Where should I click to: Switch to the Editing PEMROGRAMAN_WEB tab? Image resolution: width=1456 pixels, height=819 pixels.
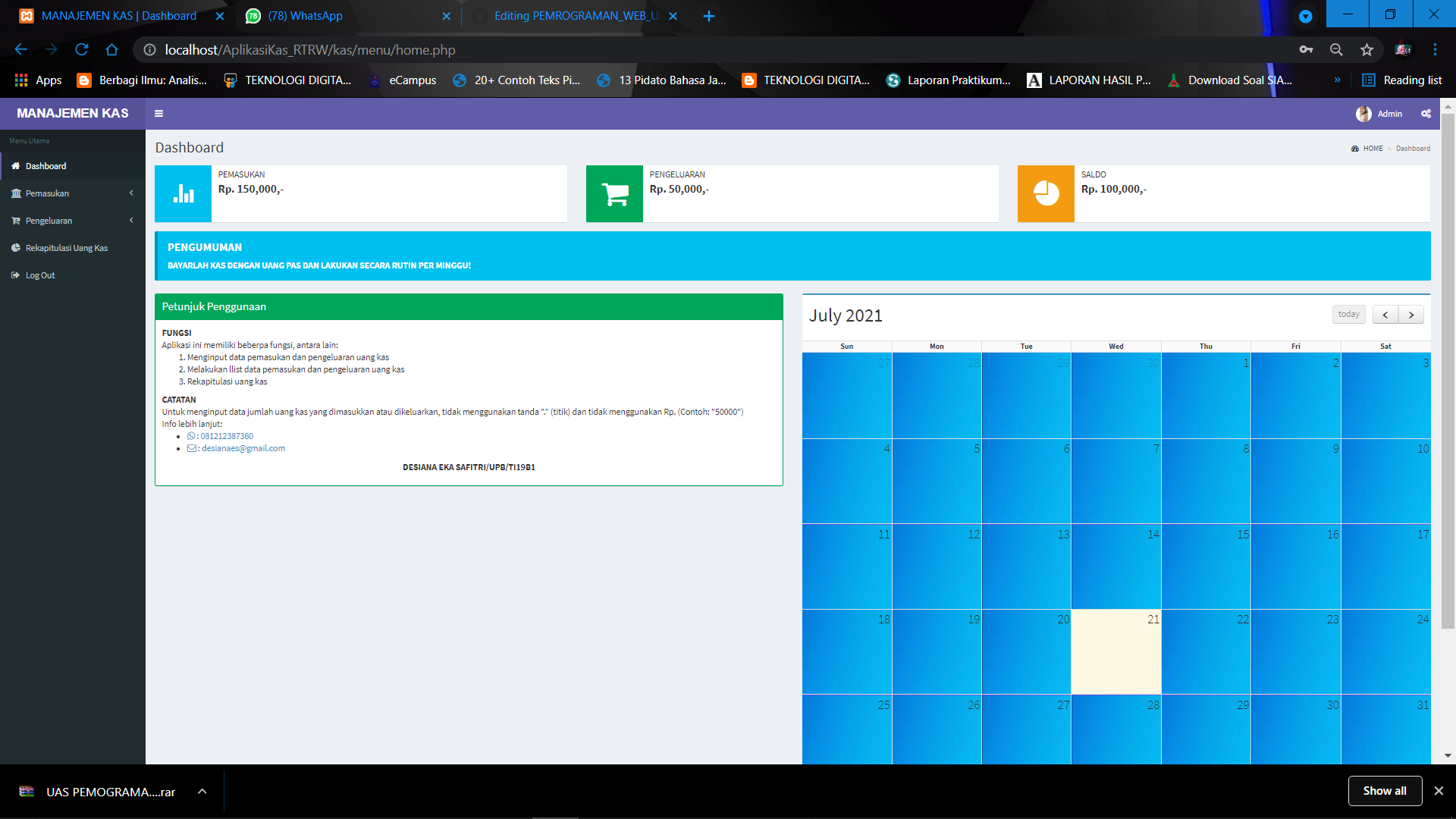click(x=575, y=16)
